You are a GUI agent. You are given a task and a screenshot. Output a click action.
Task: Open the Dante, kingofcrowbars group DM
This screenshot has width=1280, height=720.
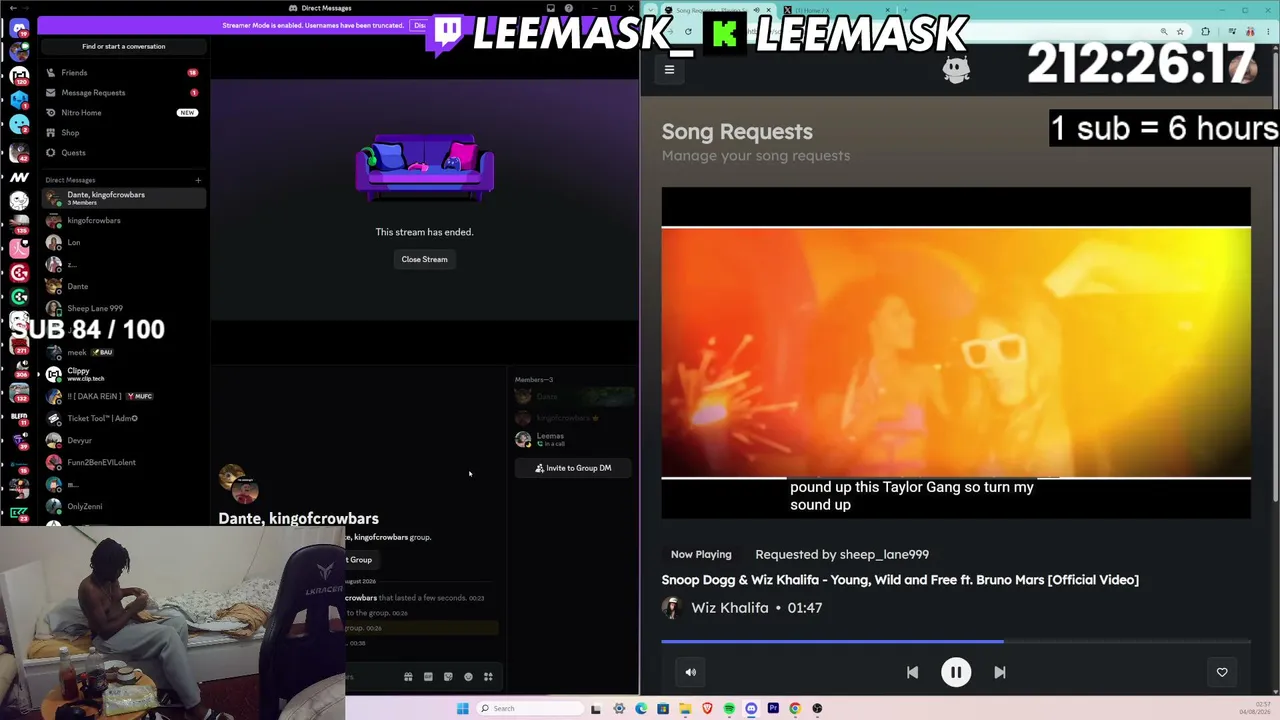[124, 198]
